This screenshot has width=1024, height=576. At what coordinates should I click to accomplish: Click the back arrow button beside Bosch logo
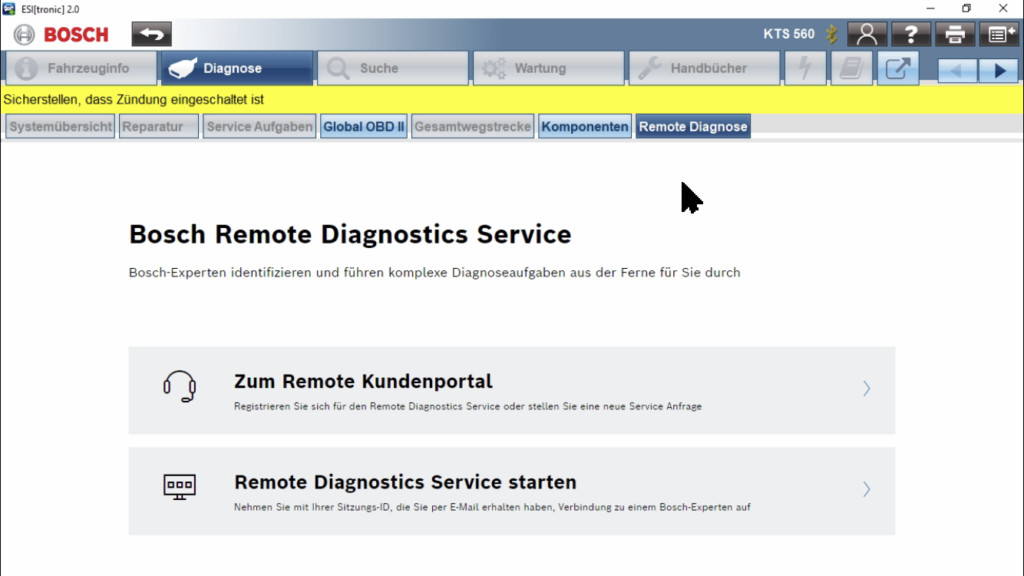(x=152, y=34)
